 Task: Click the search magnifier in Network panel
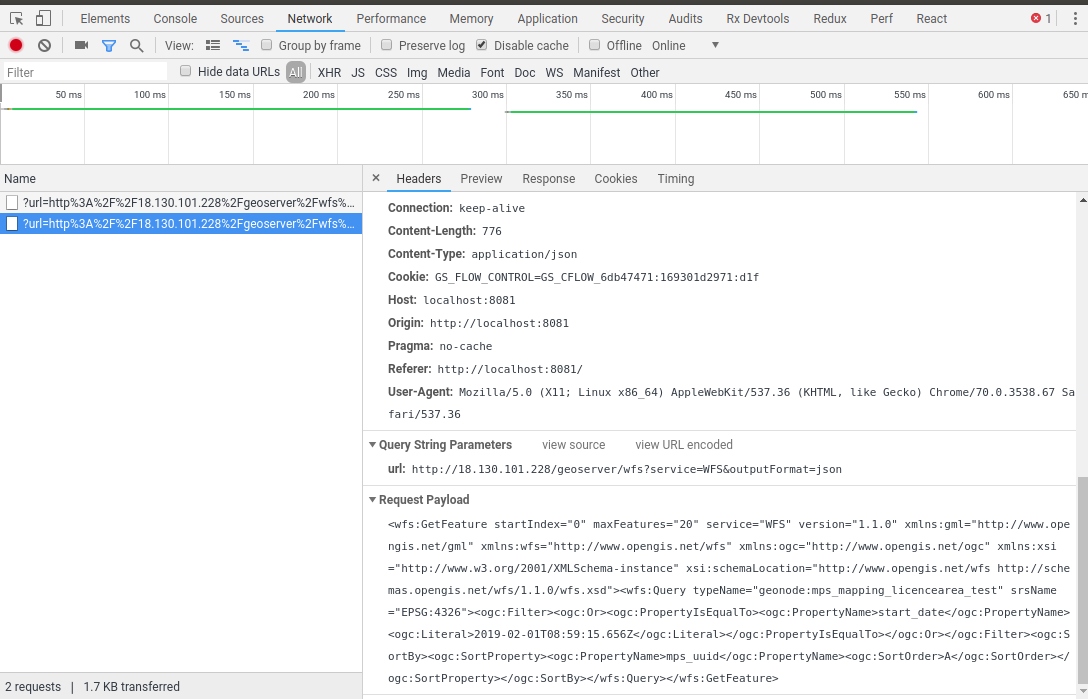(x=137, y=45)
